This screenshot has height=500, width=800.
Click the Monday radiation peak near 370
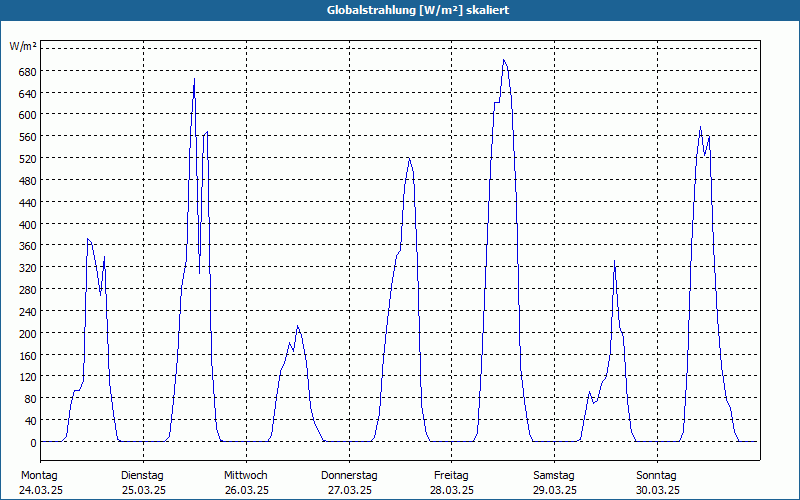pyautogui.click(x=88, y=239)
